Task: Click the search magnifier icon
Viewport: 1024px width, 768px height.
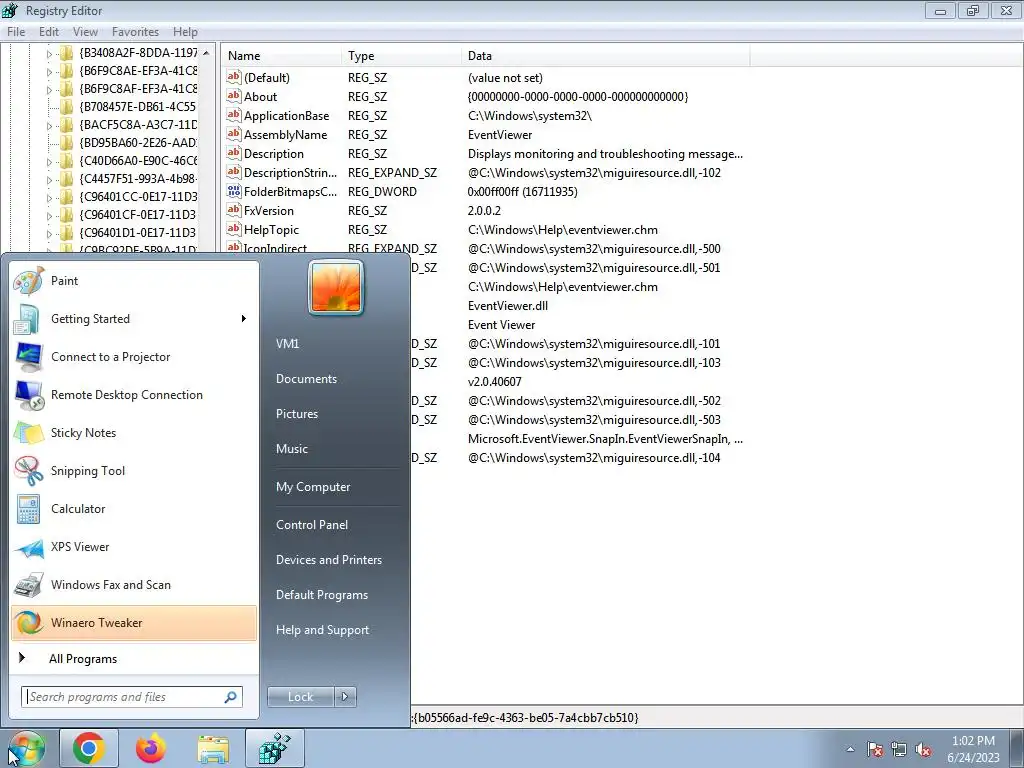Action: pyautogui.click(x=231, y=697)
